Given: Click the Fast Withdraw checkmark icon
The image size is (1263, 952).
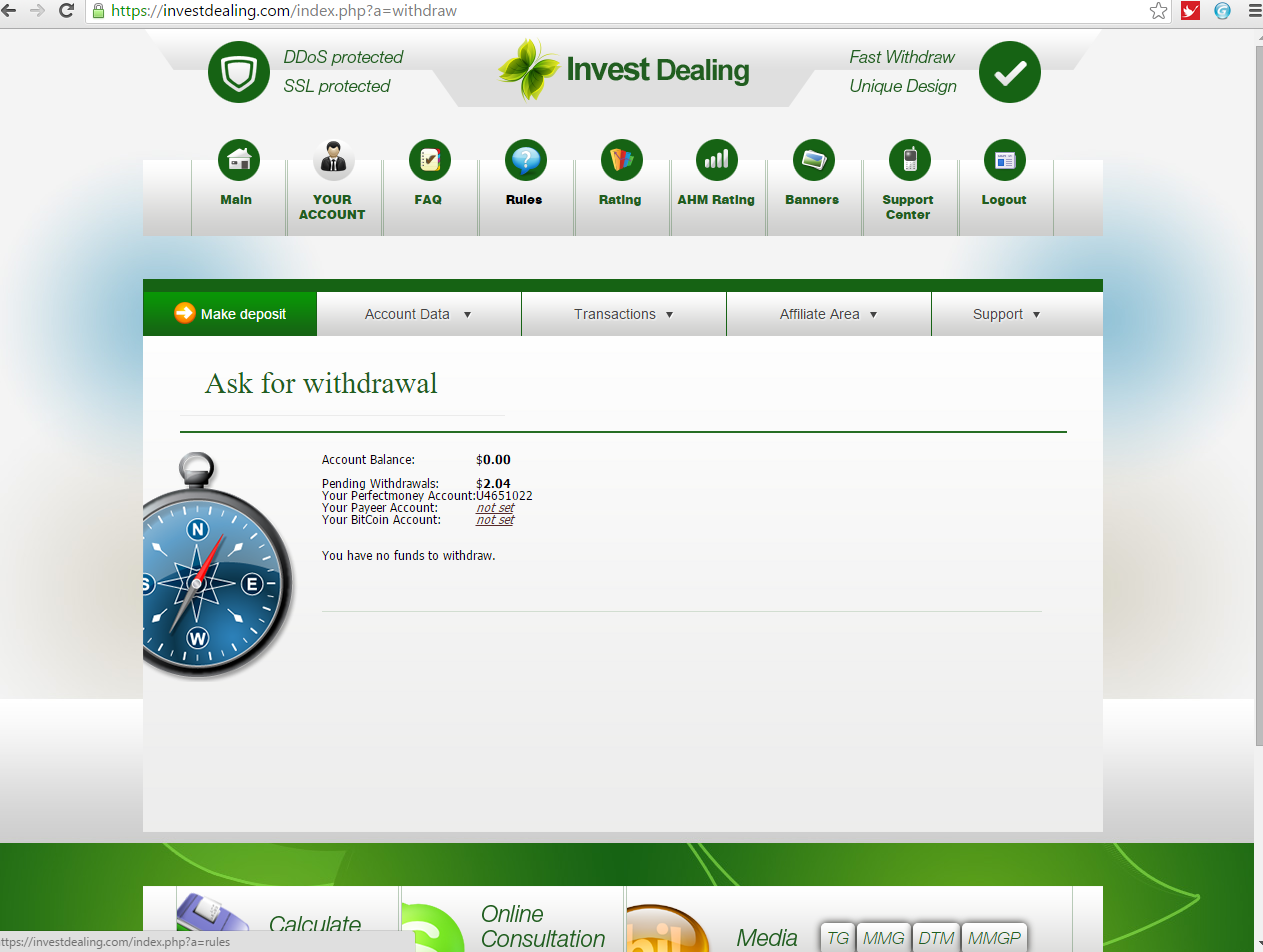Looking at the screenshot, I should click(x=1010, y=72).
